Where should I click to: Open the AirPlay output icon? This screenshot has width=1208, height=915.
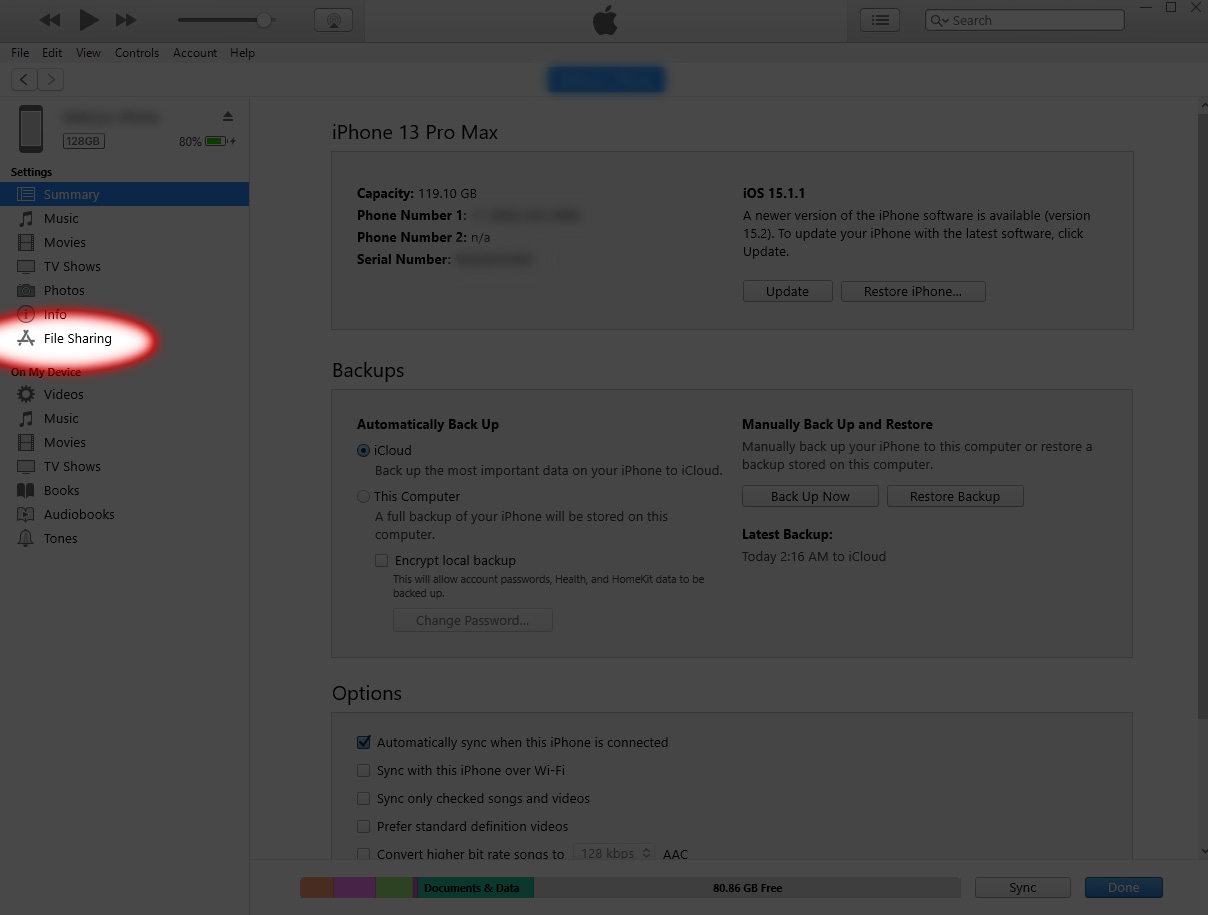point(332,20)
